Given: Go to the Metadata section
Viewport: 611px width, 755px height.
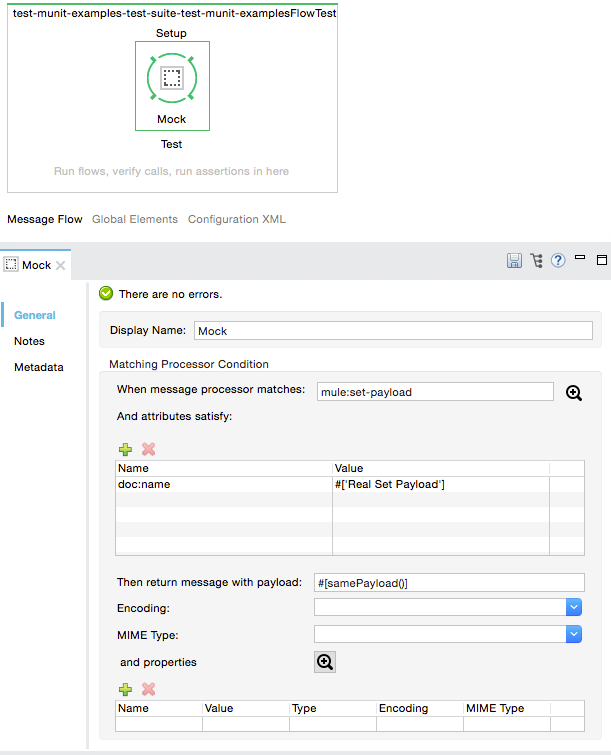Looking at the screenshot, I should pyautogui.click(x=38, y=367).
